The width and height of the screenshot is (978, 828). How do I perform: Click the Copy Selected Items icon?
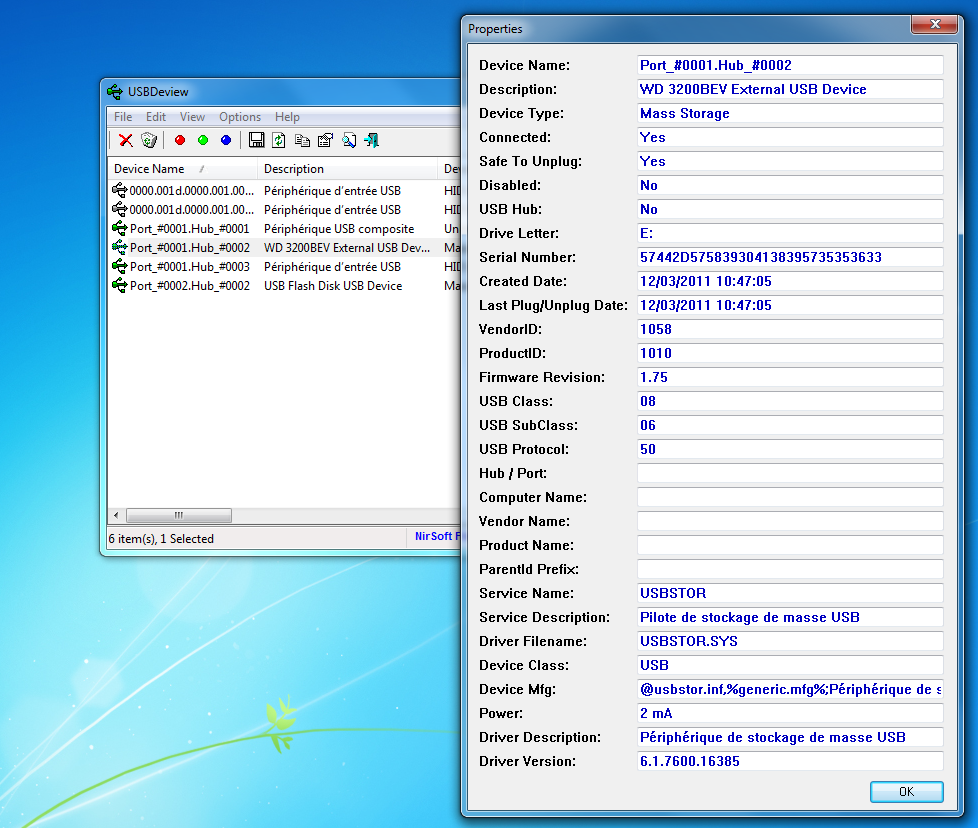pyautogui.click(x=302, y=141)
